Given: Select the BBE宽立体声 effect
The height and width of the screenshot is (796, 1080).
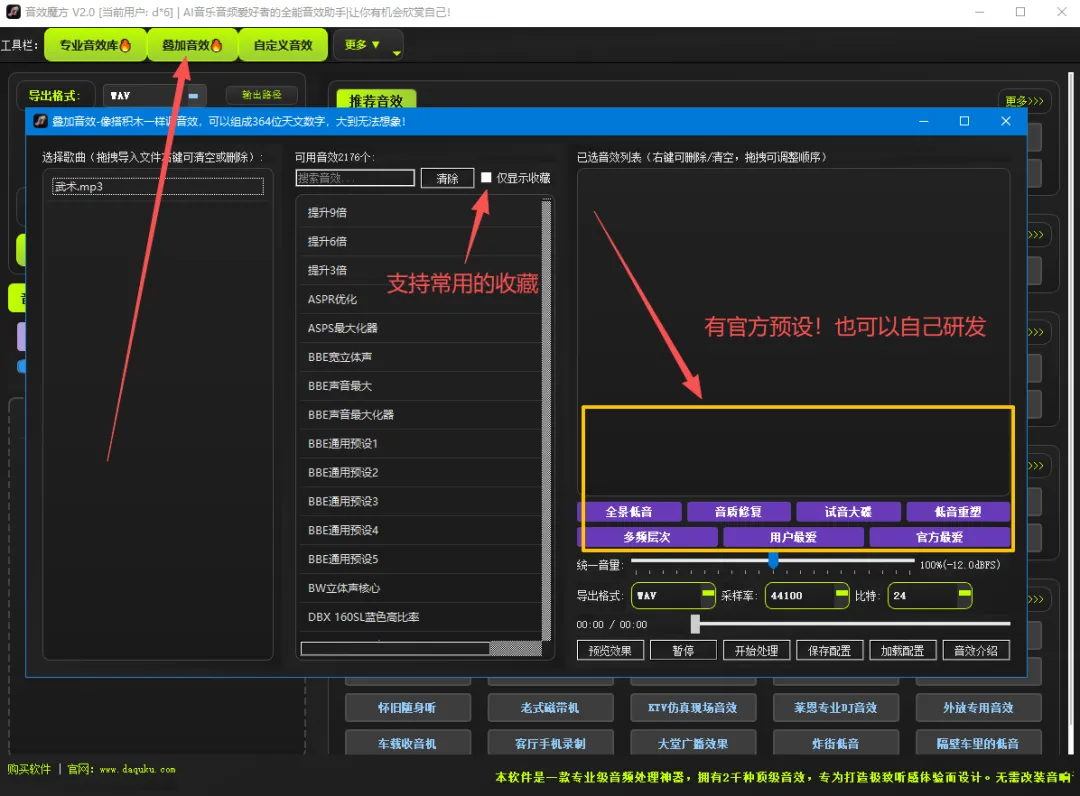Looking at the screenshot, I should click(420, 357).
